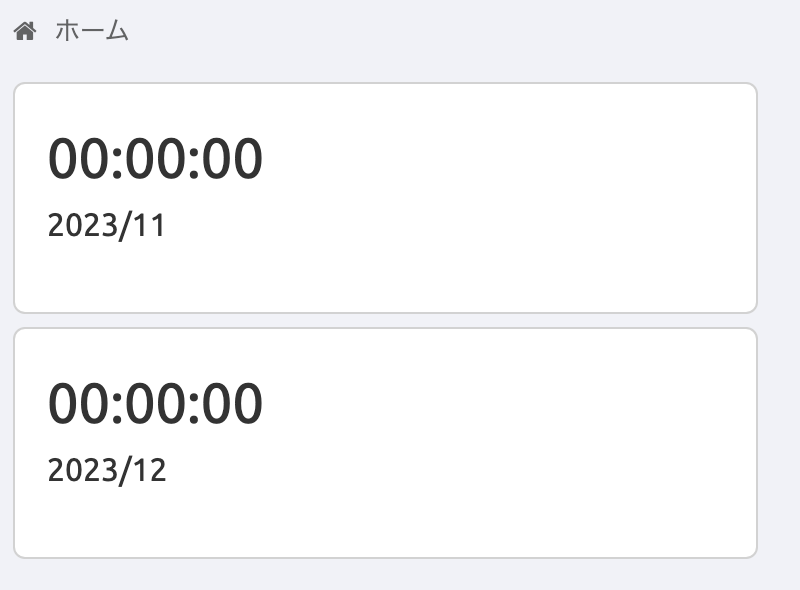Click the home icon in the breadcrumb
Image resolution: width=800 pixels, height=590 pixels.
click(24, 31)
